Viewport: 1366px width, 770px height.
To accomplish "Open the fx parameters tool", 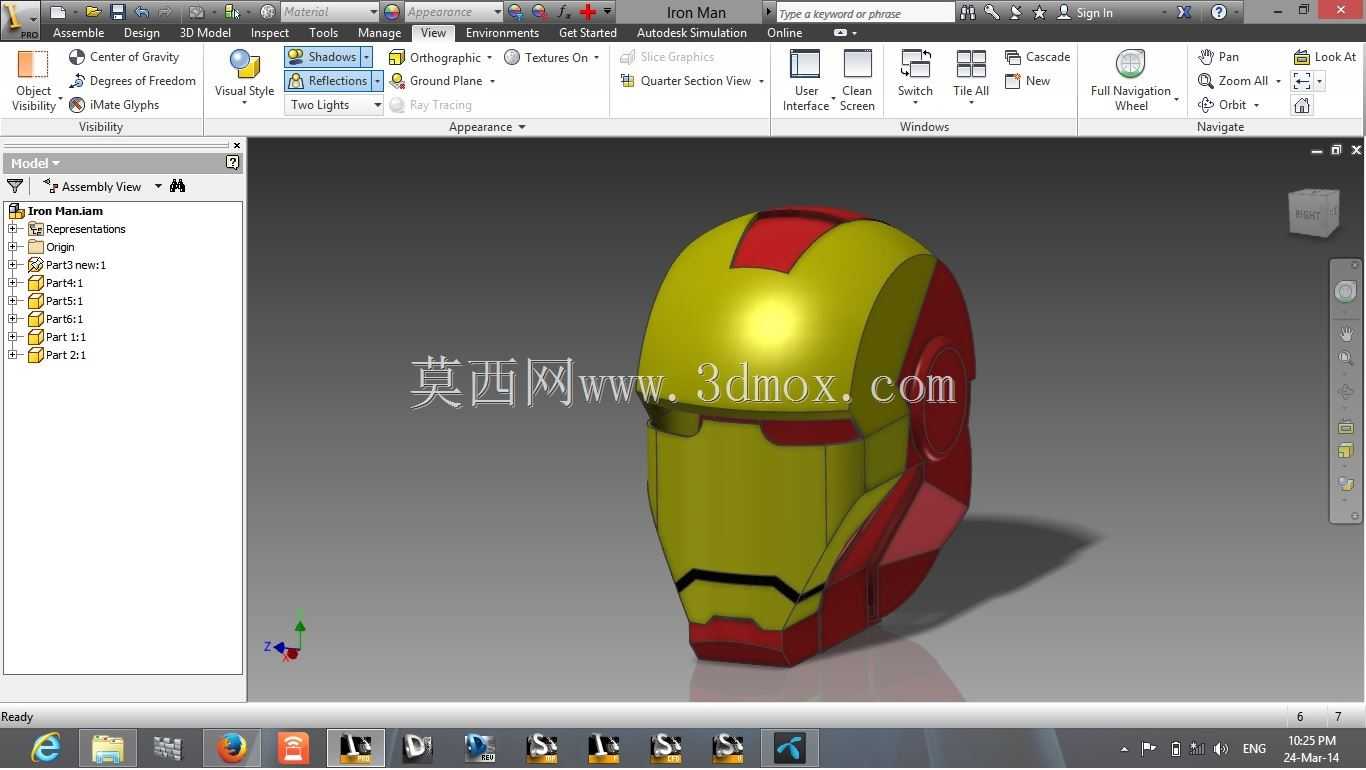I will [x=564, y=12].
